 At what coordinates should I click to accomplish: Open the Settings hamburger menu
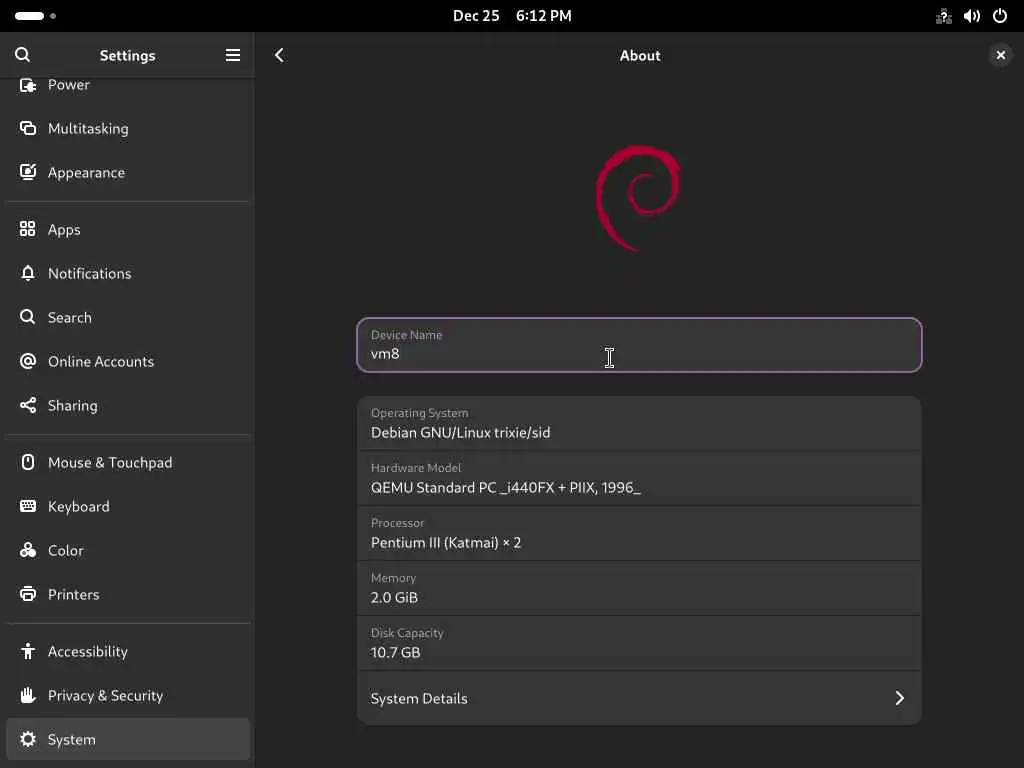tap(232, 56)
